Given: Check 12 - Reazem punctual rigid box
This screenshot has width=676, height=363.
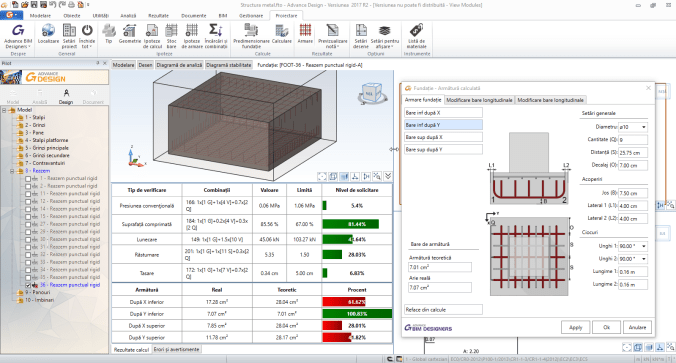Looking at the screenshot, I should coord(28,201).
